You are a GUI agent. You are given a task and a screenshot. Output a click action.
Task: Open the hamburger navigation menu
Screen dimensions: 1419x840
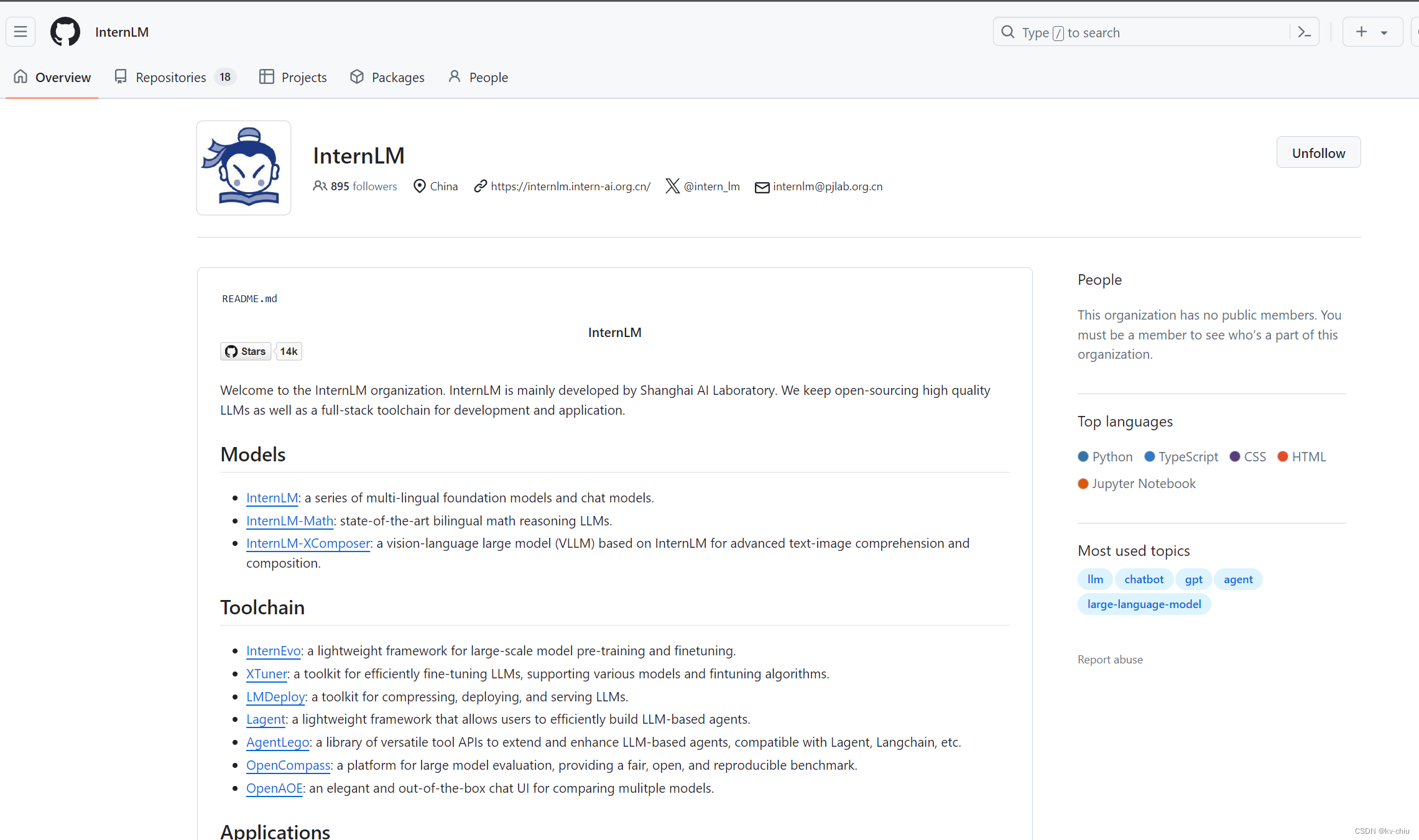click(x=21, y=32)
